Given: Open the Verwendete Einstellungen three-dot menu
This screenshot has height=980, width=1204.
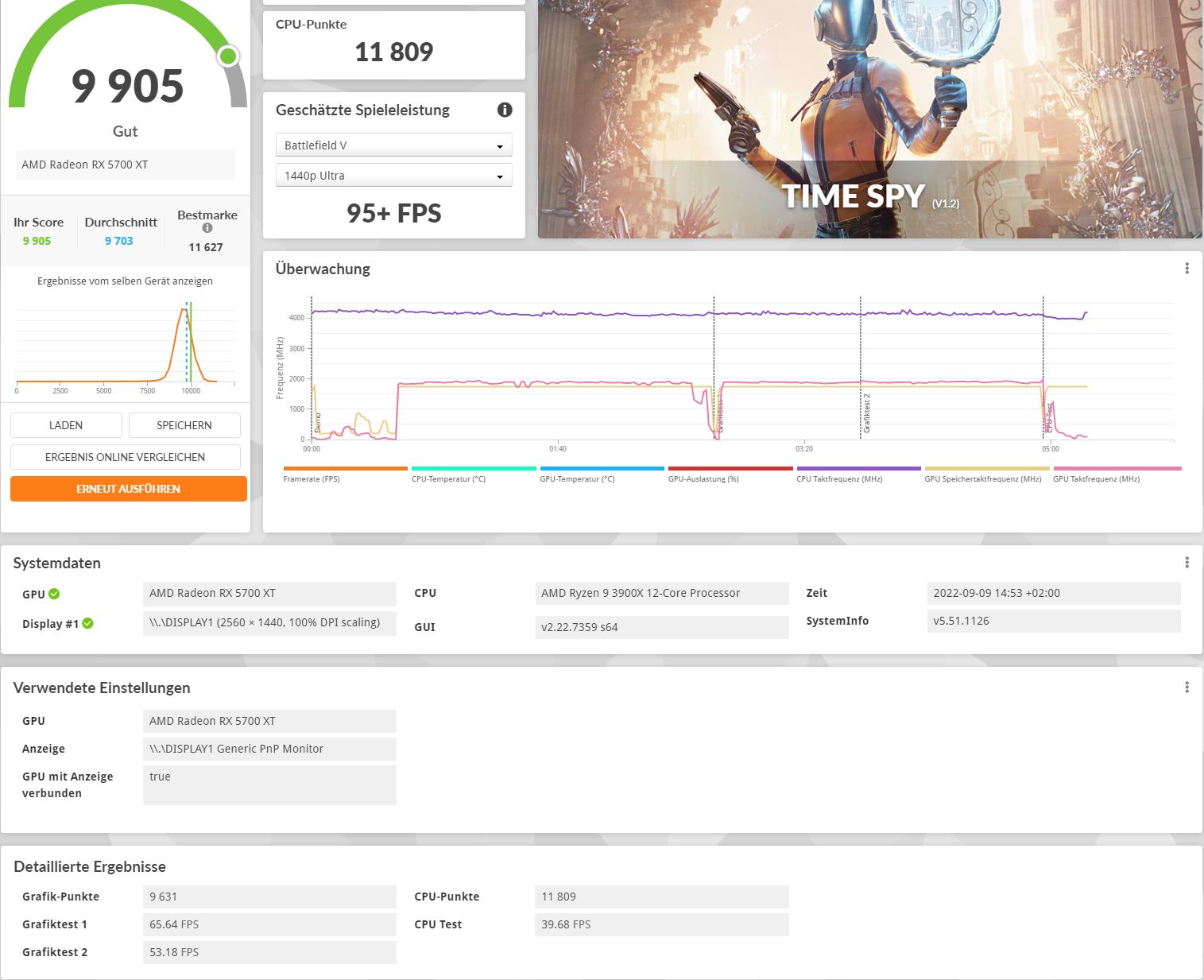Looking at the screenshot, I should tap(1187, 688).
